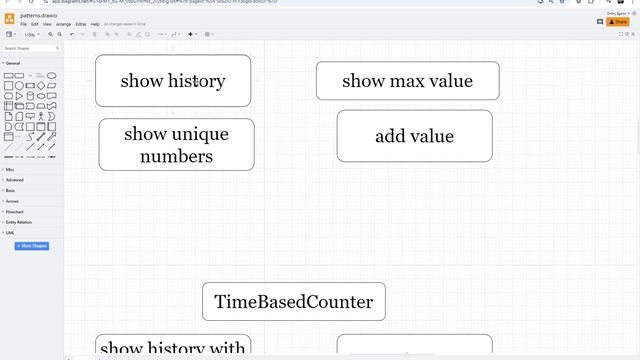Select the 'show max value' box
This screenshot has width=640, height=360.
coord(408,81)
